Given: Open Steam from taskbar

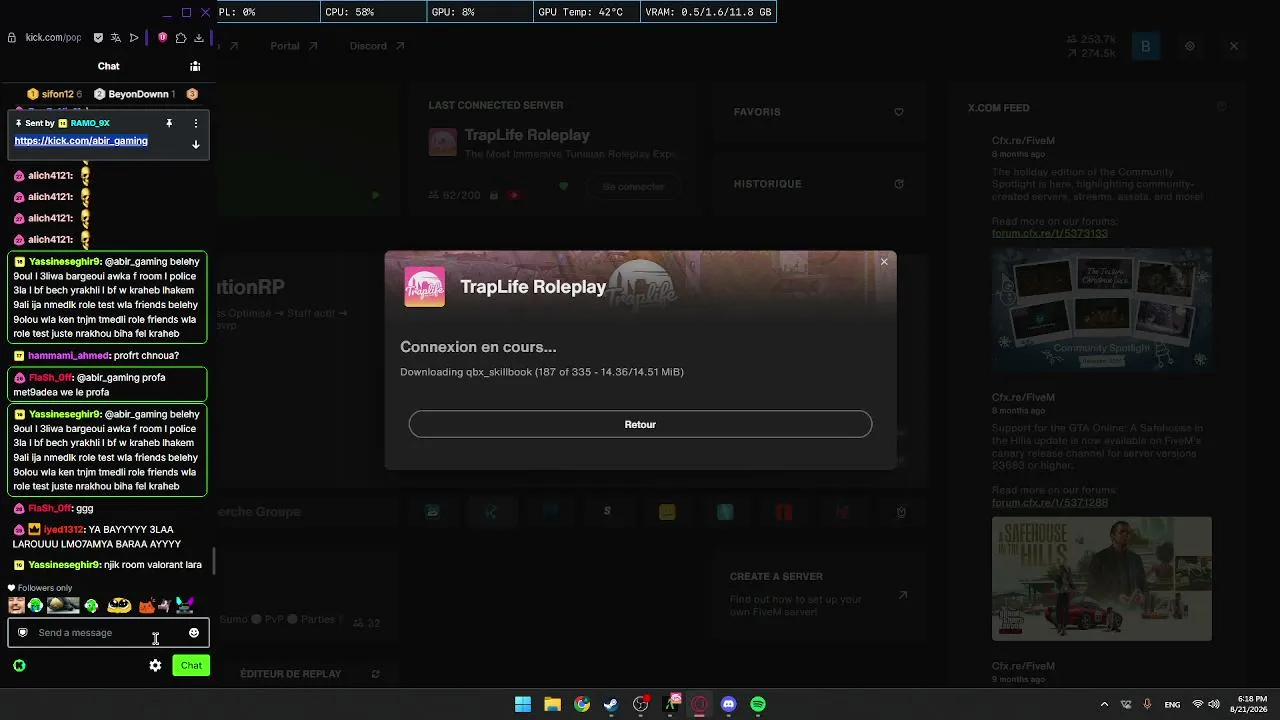Looking at the screenshot, I should [611, 704].
